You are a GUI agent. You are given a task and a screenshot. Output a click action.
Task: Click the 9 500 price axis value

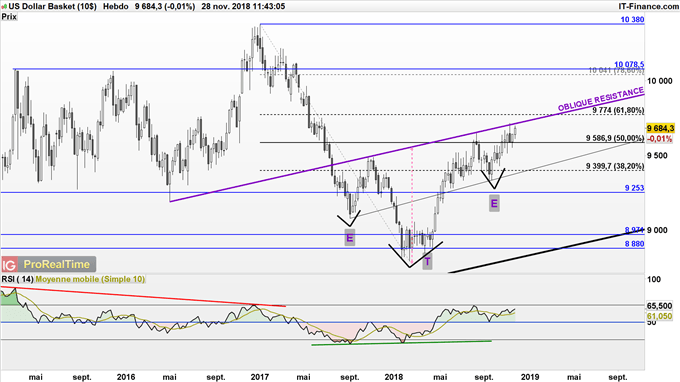[x=657, y=156]
